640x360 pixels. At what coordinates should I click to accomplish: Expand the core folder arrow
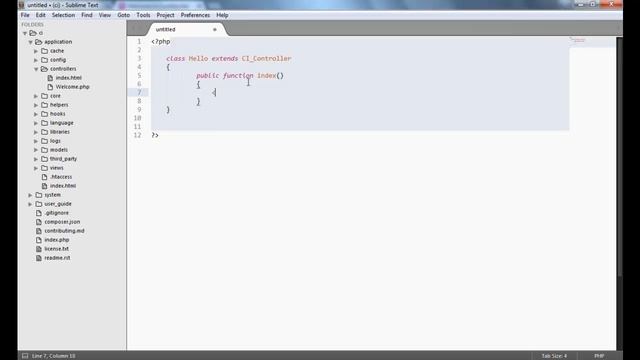36,96
